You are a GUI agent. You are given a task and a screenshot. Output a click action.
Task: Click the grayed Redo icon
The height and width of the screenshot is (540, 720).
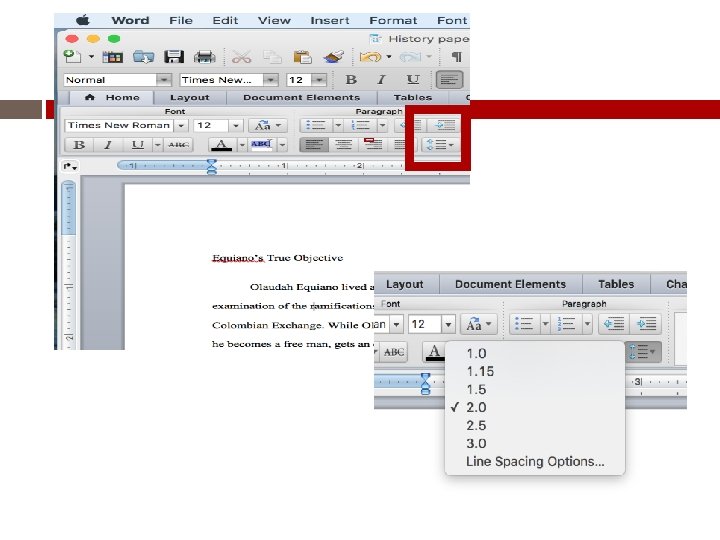coord(411,57)
